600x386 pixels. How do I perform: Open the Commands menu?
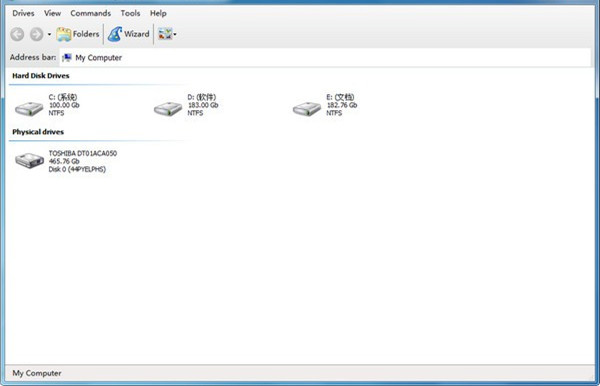click(91, 13)
